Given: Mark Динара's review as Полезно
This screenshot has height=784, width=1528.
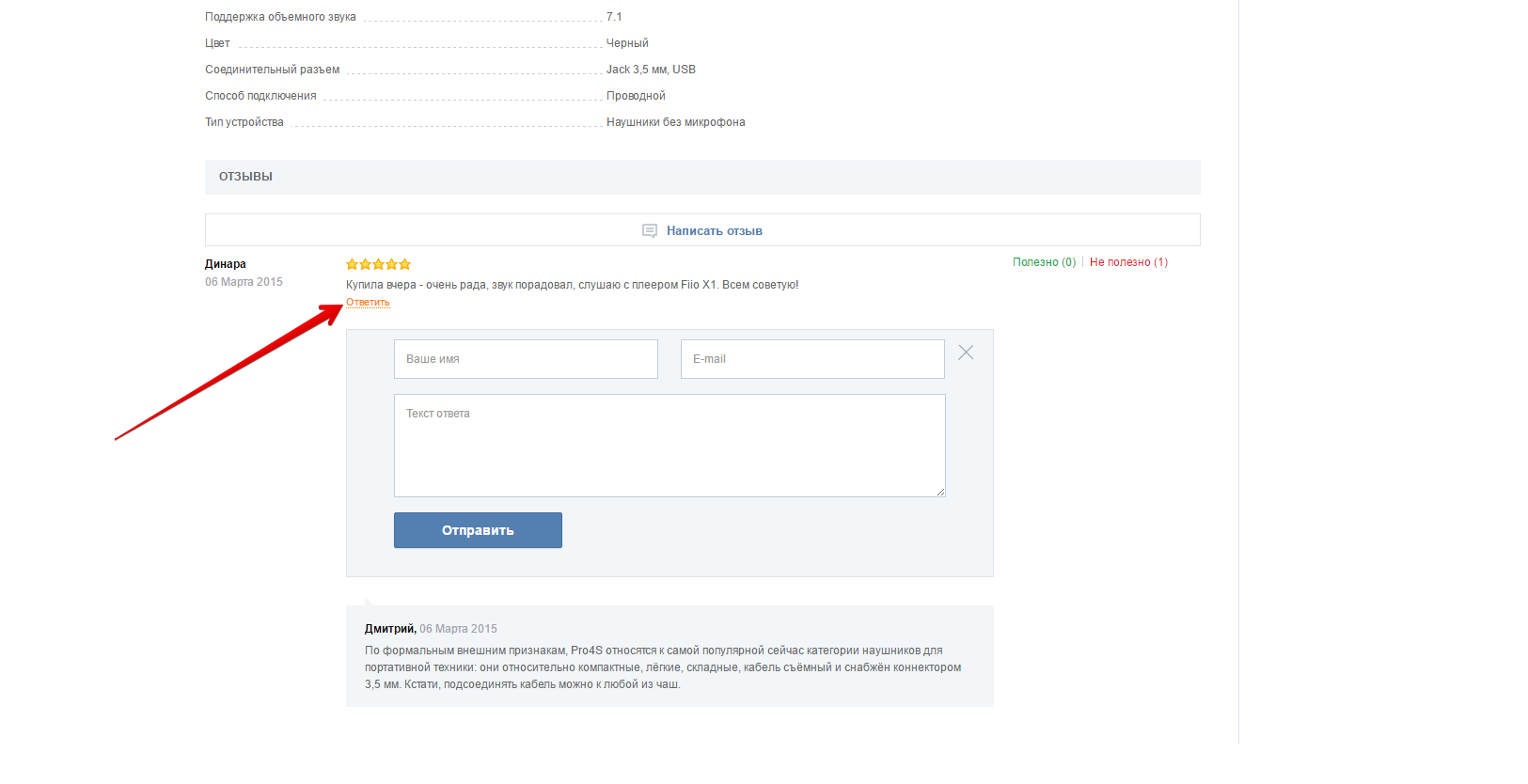Looking at the screenshot, I should [1044, 262].
